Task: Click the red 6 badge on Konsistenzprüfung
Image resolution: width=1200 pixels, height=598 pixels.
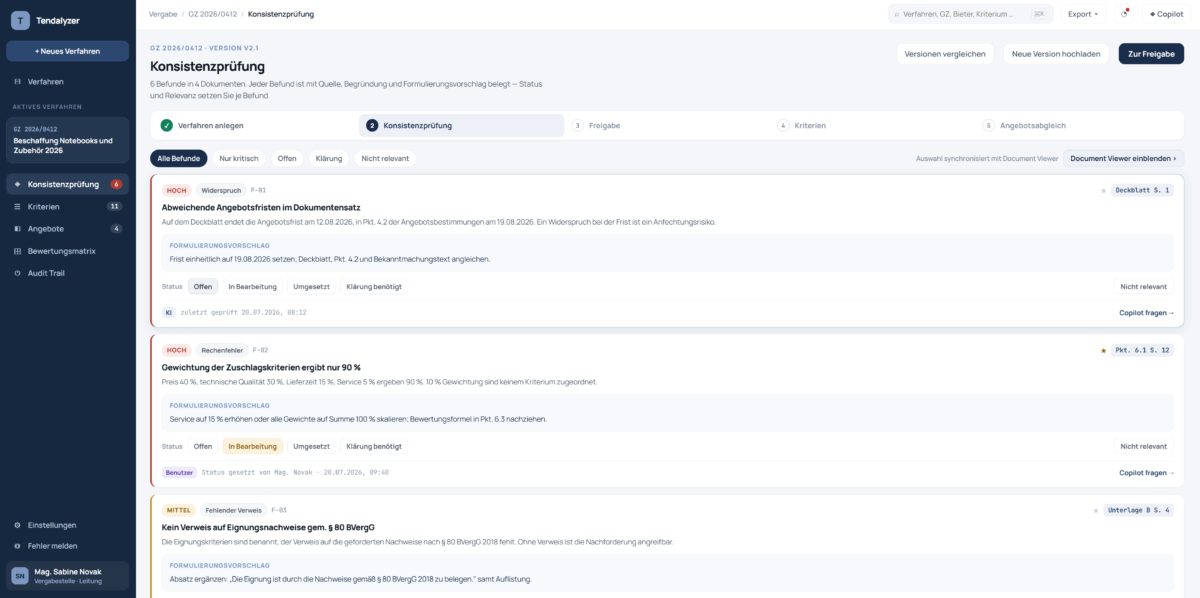Action: (x=116, y=184)
